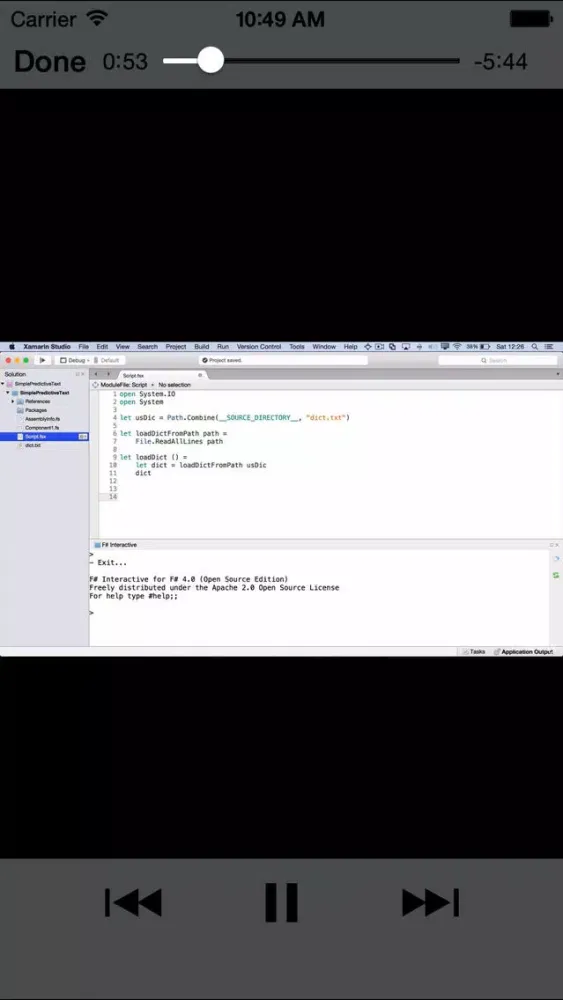Open the Project menu

click(x=176, y=346)
